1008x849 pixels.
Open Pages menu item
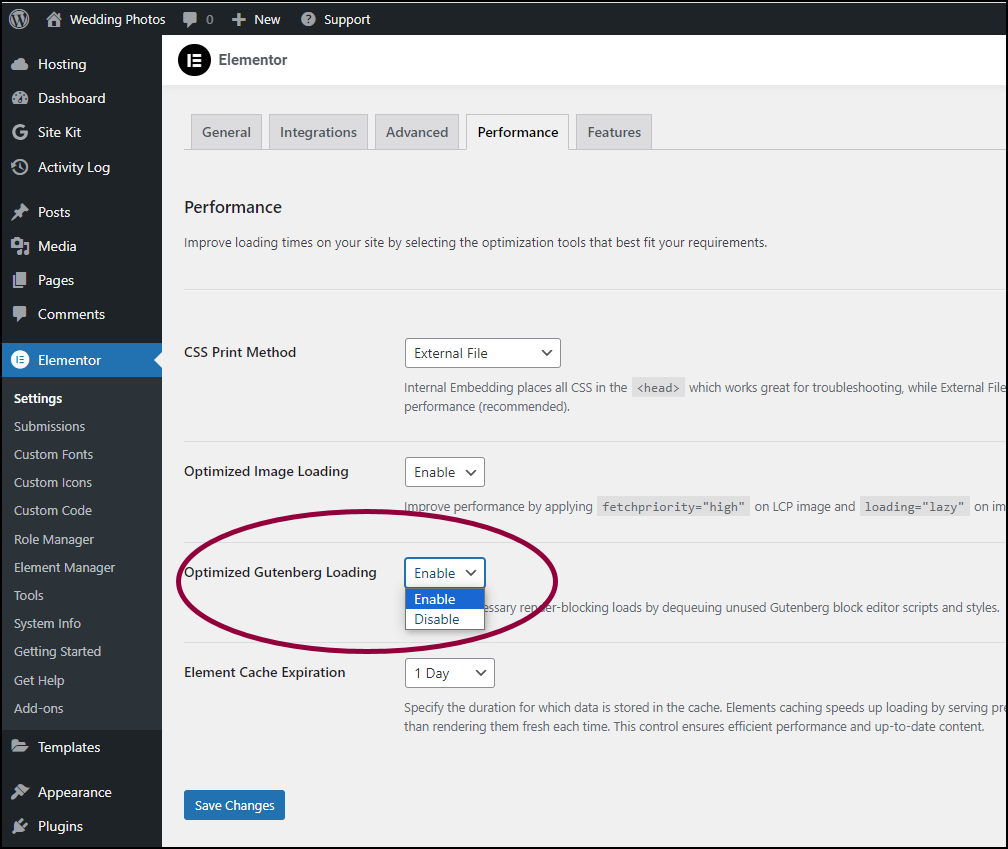coord(56,280)
